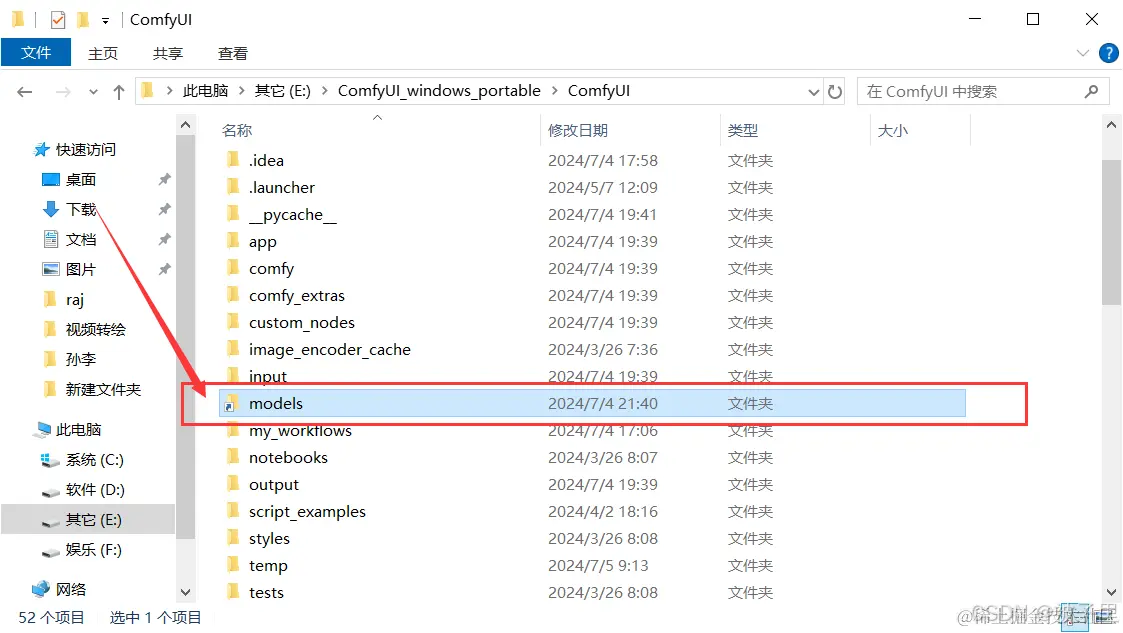
Task: Click the refresh icon next to address bar
Action: click(x=836, y=90)
